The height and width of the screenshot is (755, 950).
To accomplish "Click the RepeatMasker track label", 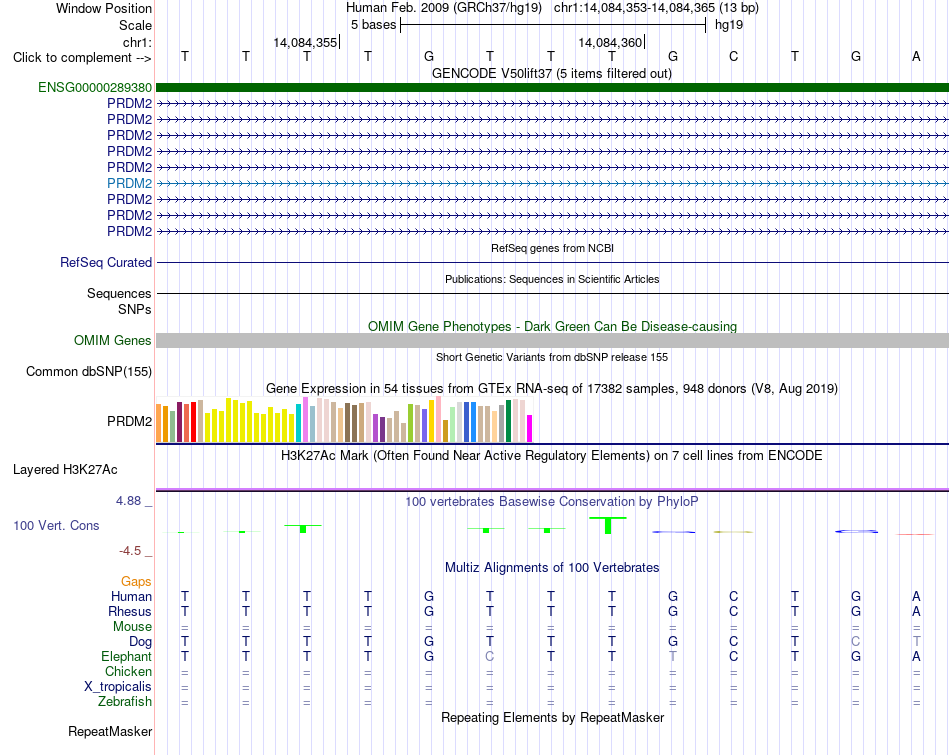I will pos(110,731).
